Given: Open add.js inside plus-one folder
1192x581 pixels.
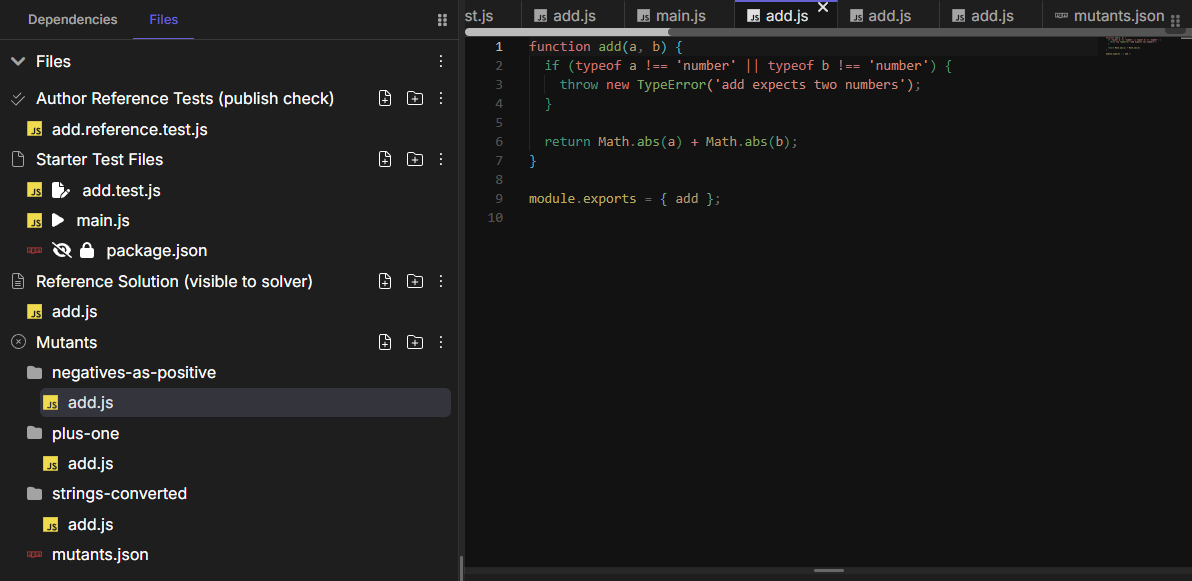Looking at the screenshot, I should point(90,464).
